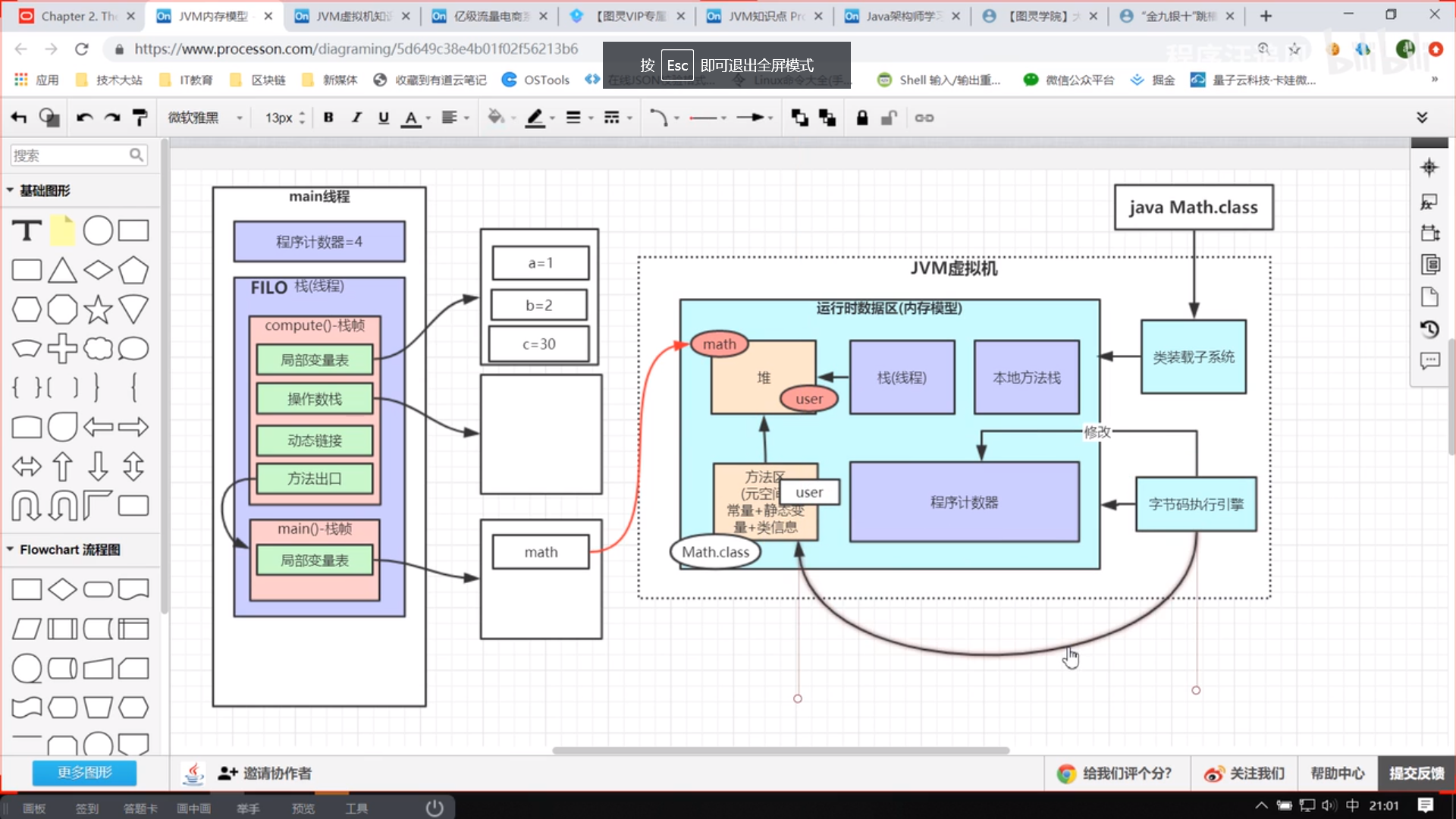Image resolution: width=1456 pixels, height=819 pixels.
Task: Click the 关注我们 link
Action: coord(1244,773)
